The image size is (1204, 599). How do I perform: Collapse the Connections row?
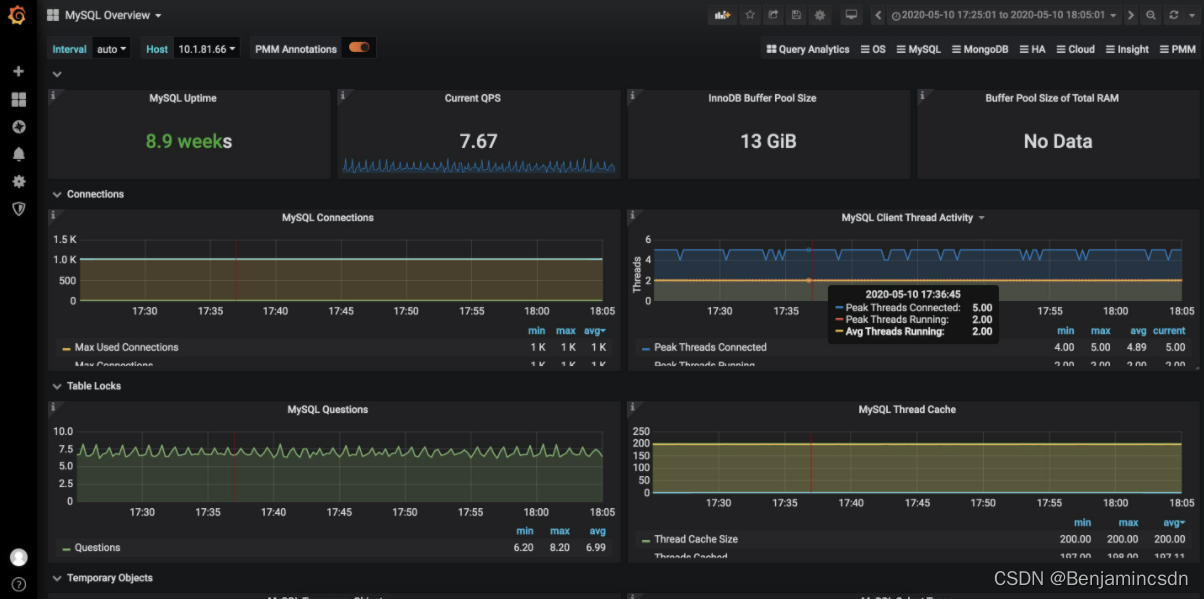click(88, 194)
